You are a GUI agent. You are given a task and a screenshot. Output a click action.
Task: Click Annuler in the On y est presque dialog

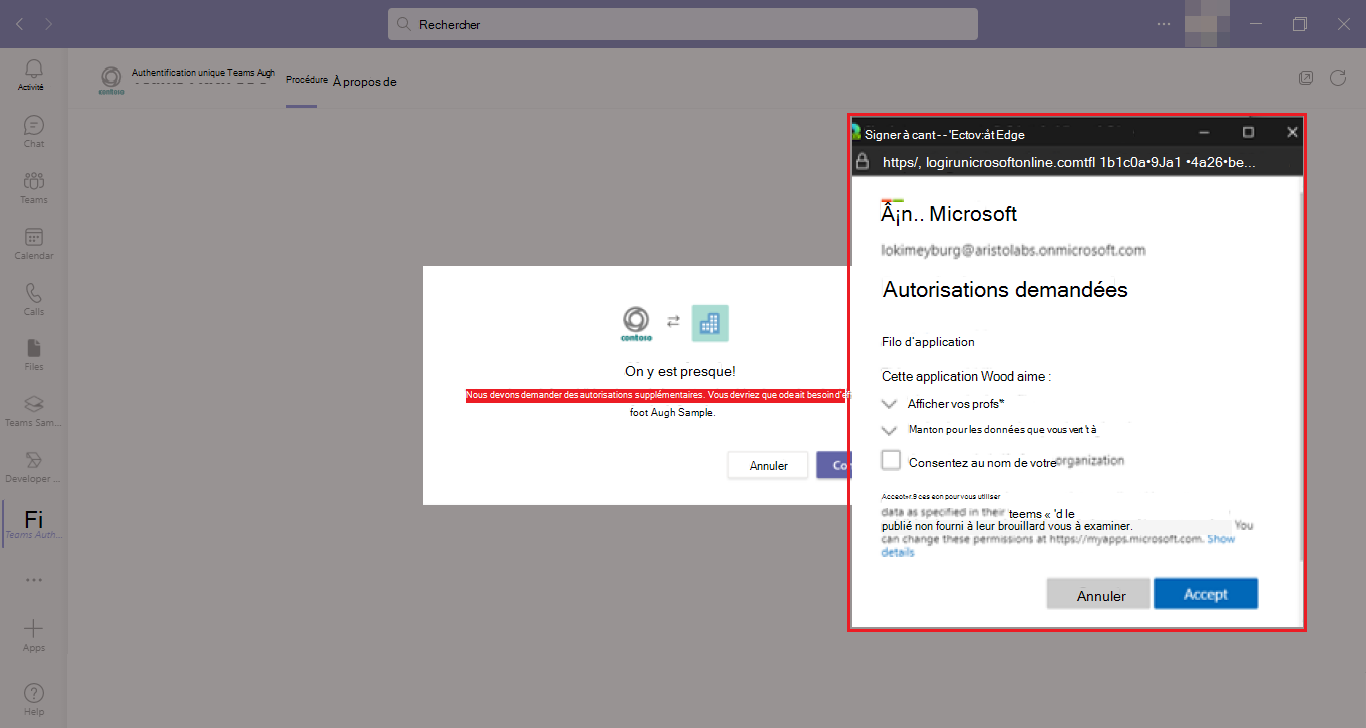tap(768, 465)
